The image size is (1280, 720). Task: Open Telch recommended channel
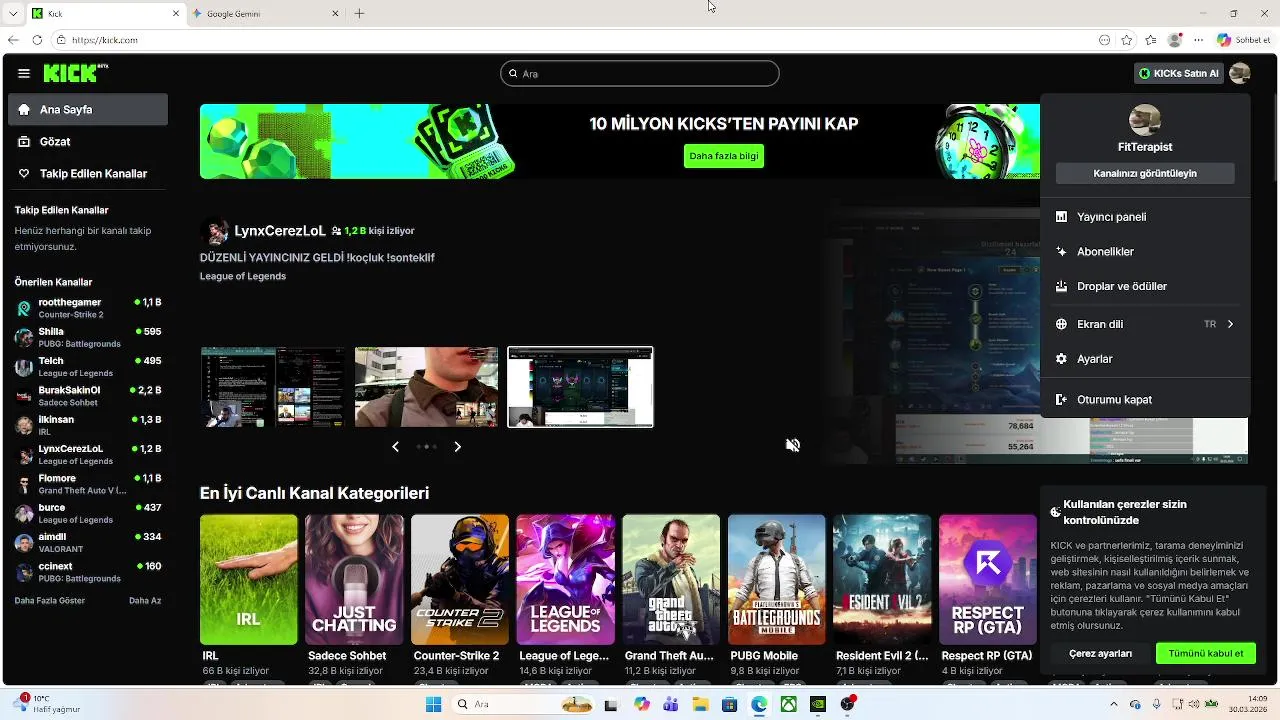[88, 367]
